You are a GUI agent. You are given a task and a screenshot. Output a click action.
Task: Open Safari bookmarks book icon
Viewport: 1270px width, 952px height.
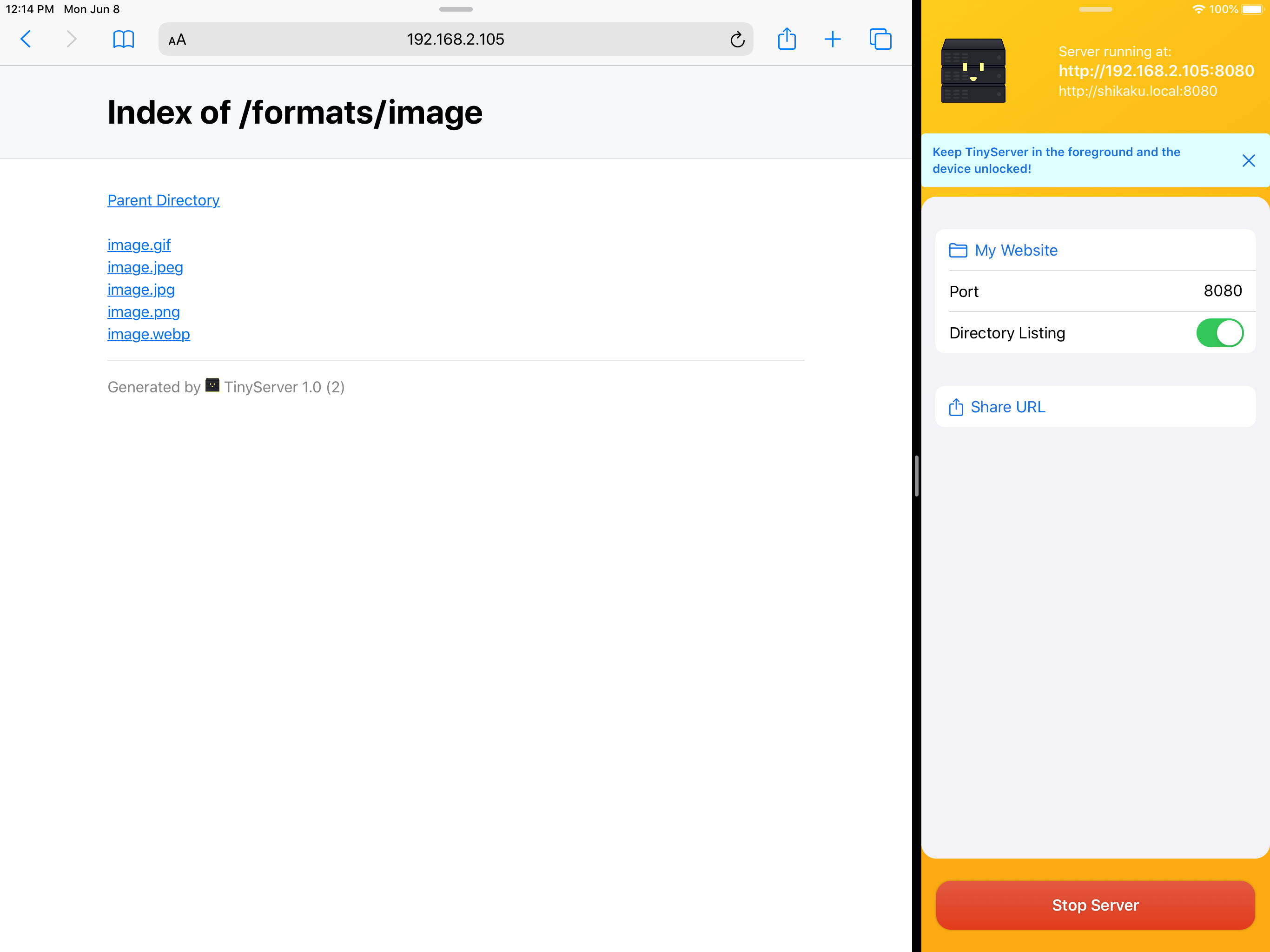[124, 39]
